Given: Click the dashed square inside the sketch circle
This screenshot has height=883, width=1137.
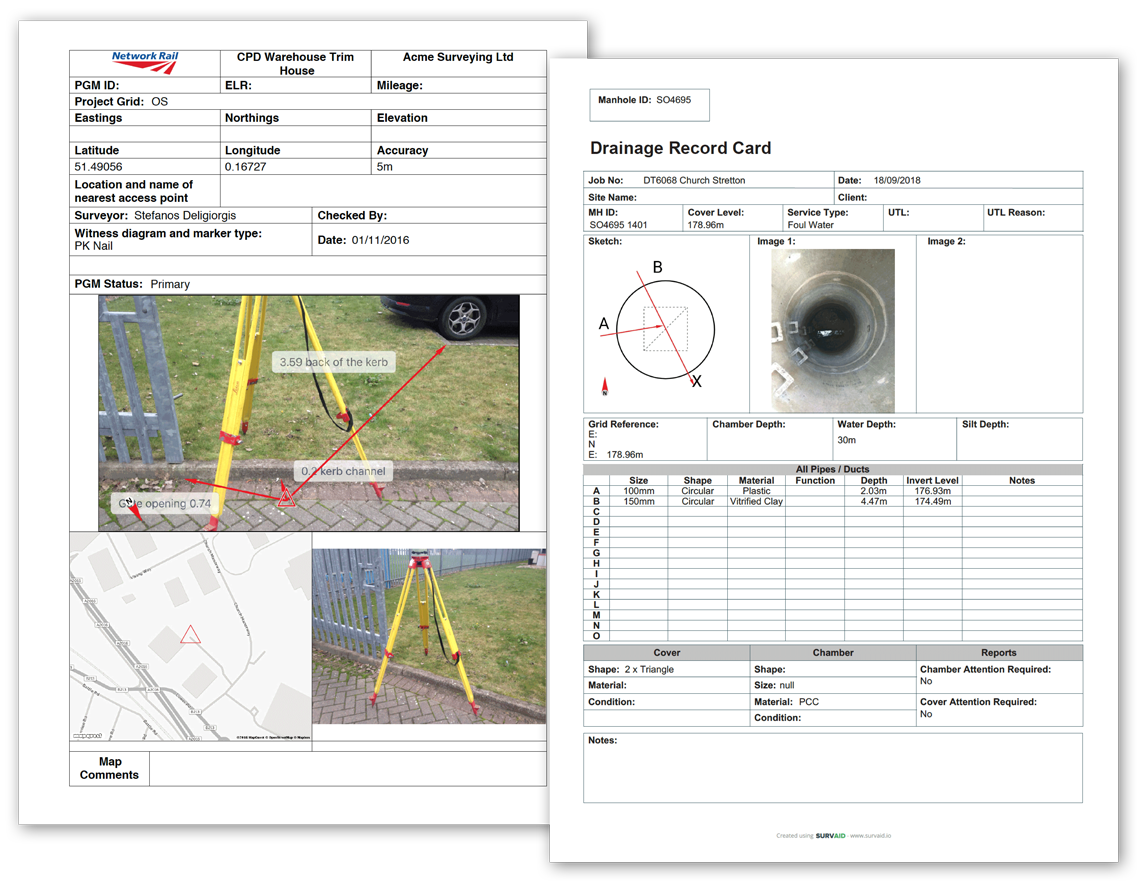Looking at the screenshot, I should pos(664,328).
